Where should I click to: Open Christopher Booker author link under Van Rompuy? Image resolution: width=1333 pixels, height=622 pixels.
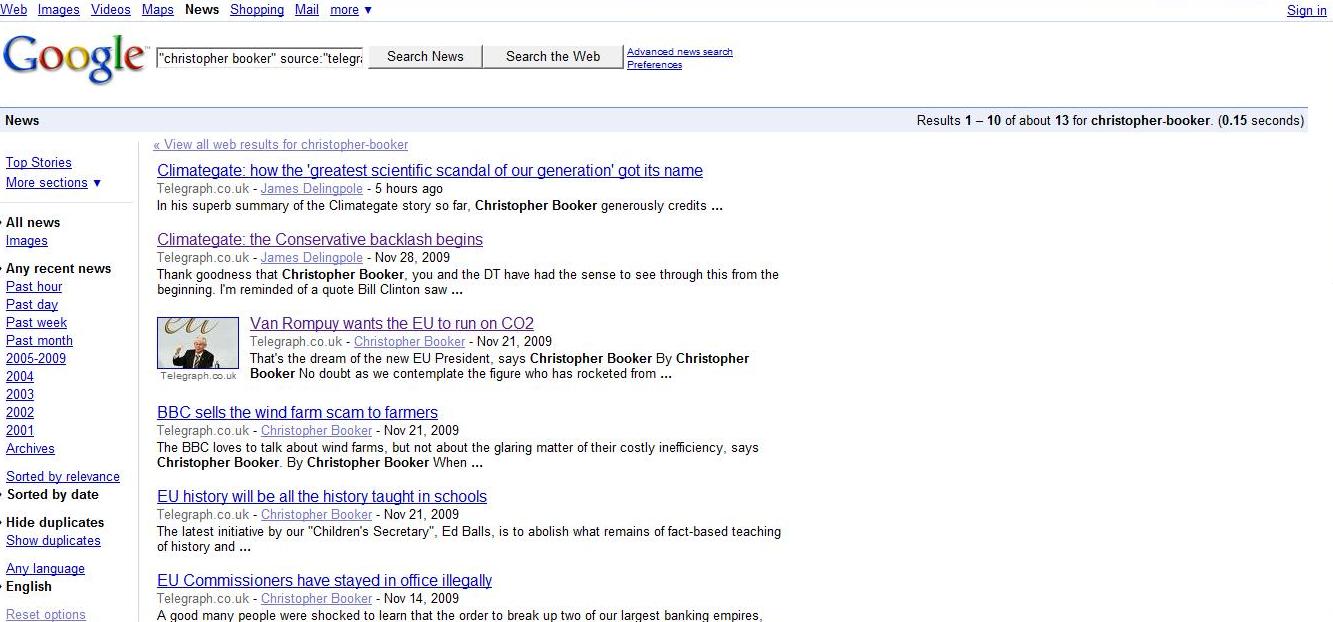coord(409,342)
